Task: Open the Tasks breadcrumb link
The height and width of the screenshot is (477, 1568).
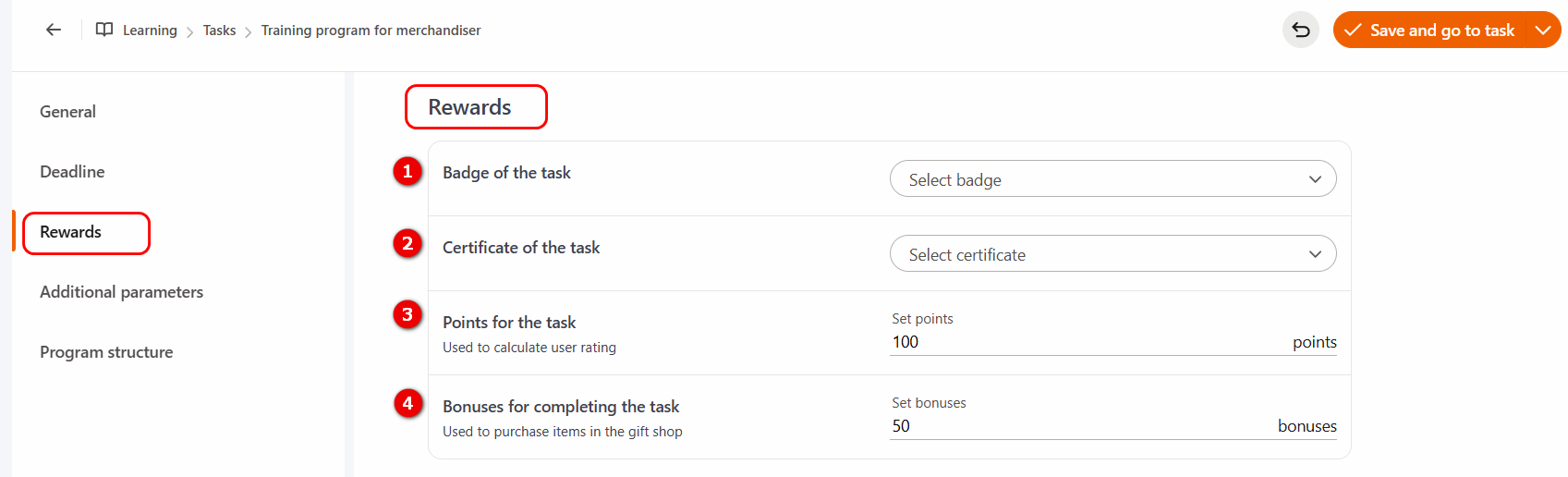Action: 219,31
